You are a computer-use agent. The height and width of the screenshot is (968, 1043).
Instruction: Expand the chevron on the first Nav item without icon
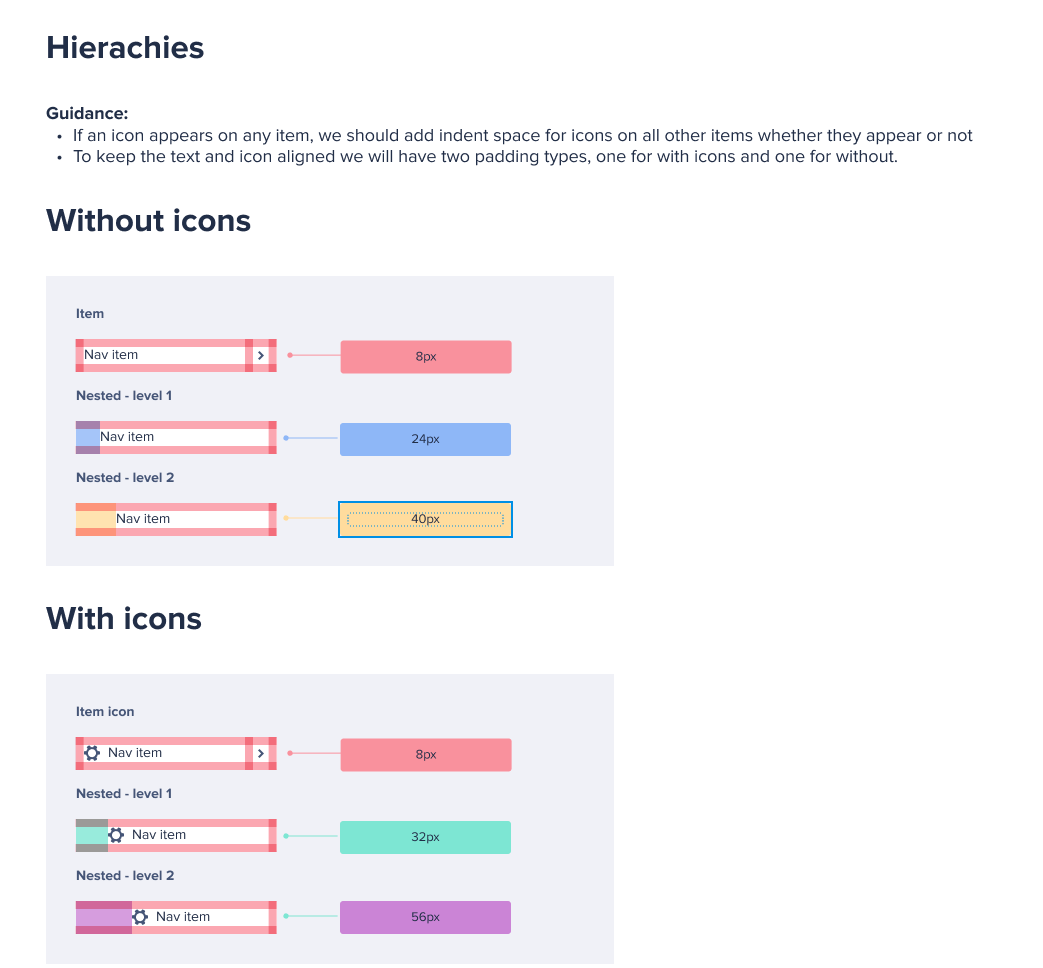click(x=261, y=355)
